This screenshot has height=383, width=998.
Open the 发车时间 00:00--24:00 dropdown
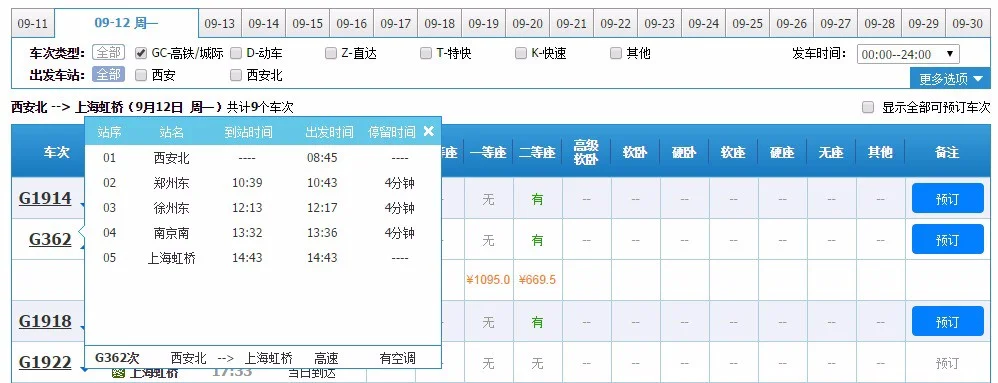[x=908, y=54]
